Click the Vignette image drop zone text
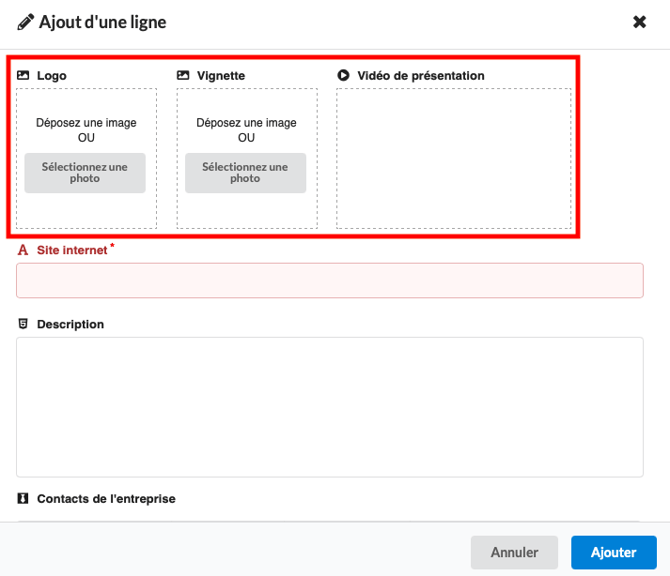Screen dimensions: 670x576 click(246, 130)
